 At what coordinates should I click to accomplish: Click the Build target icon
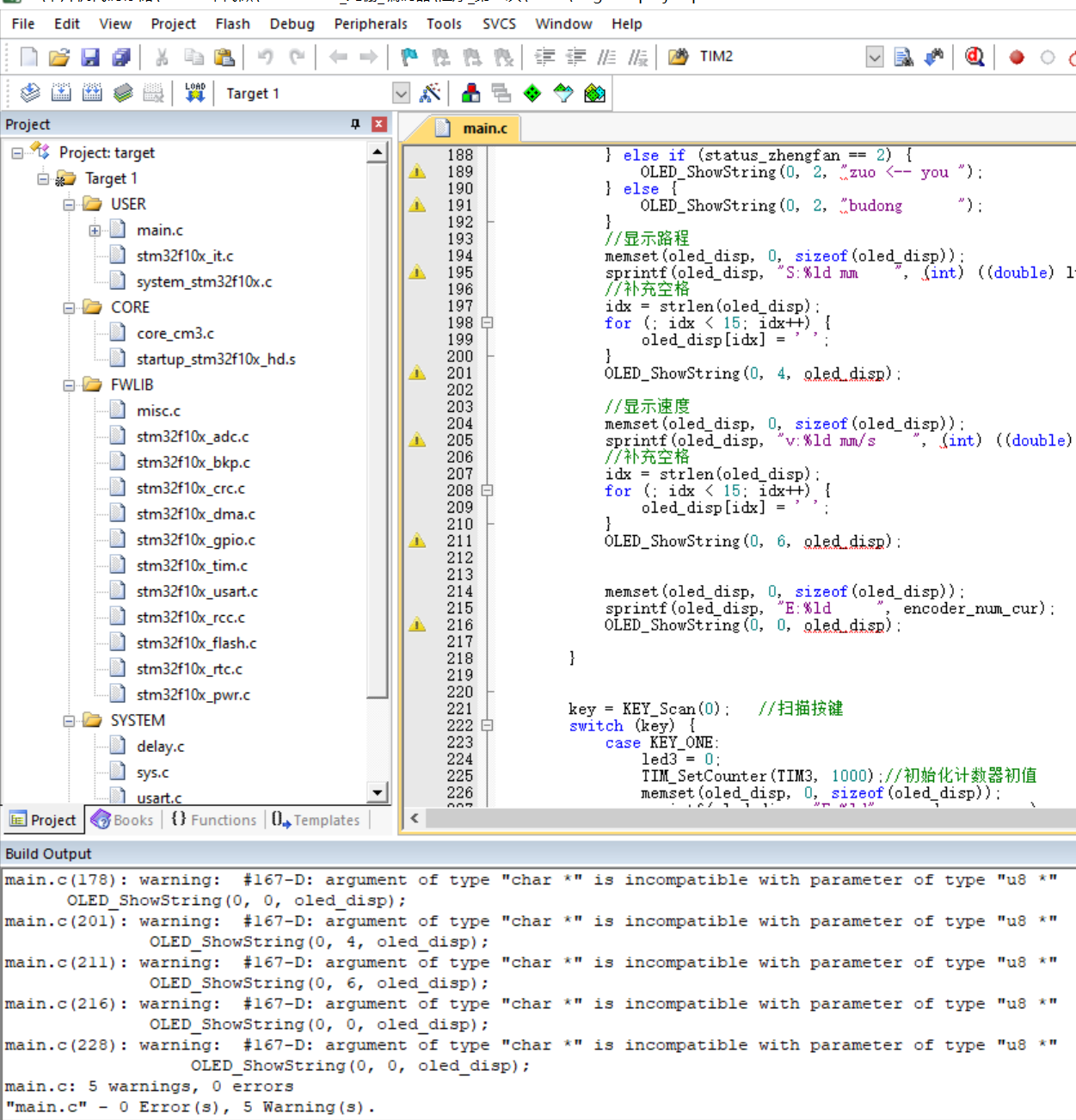pyautogui.click(x=61, y=93)
